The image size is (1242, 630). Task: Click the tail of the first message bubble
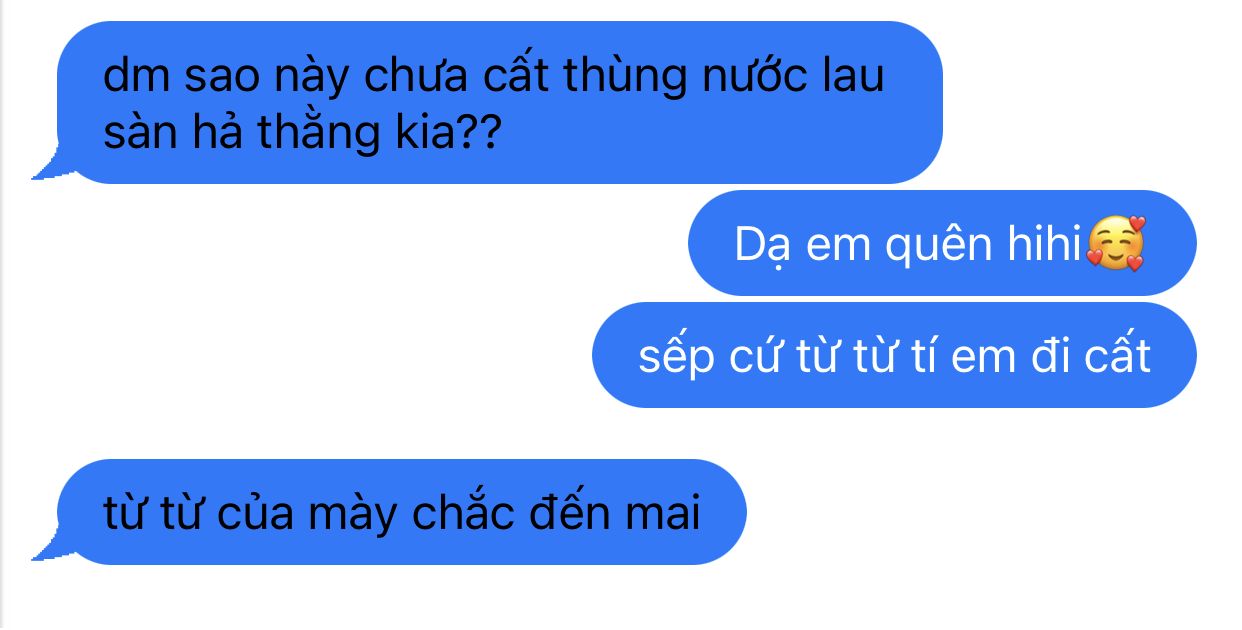(x=48, y=167)
